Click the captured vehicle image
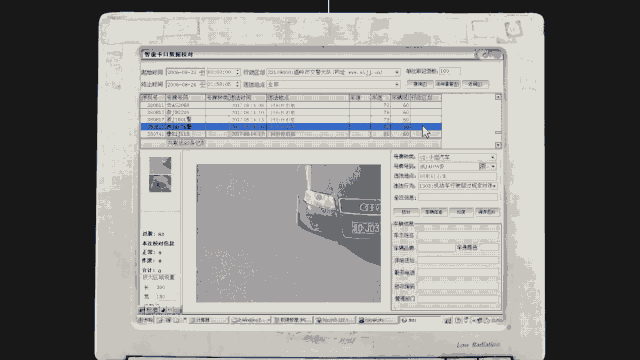The image size is (640, 360). point(289,233)
